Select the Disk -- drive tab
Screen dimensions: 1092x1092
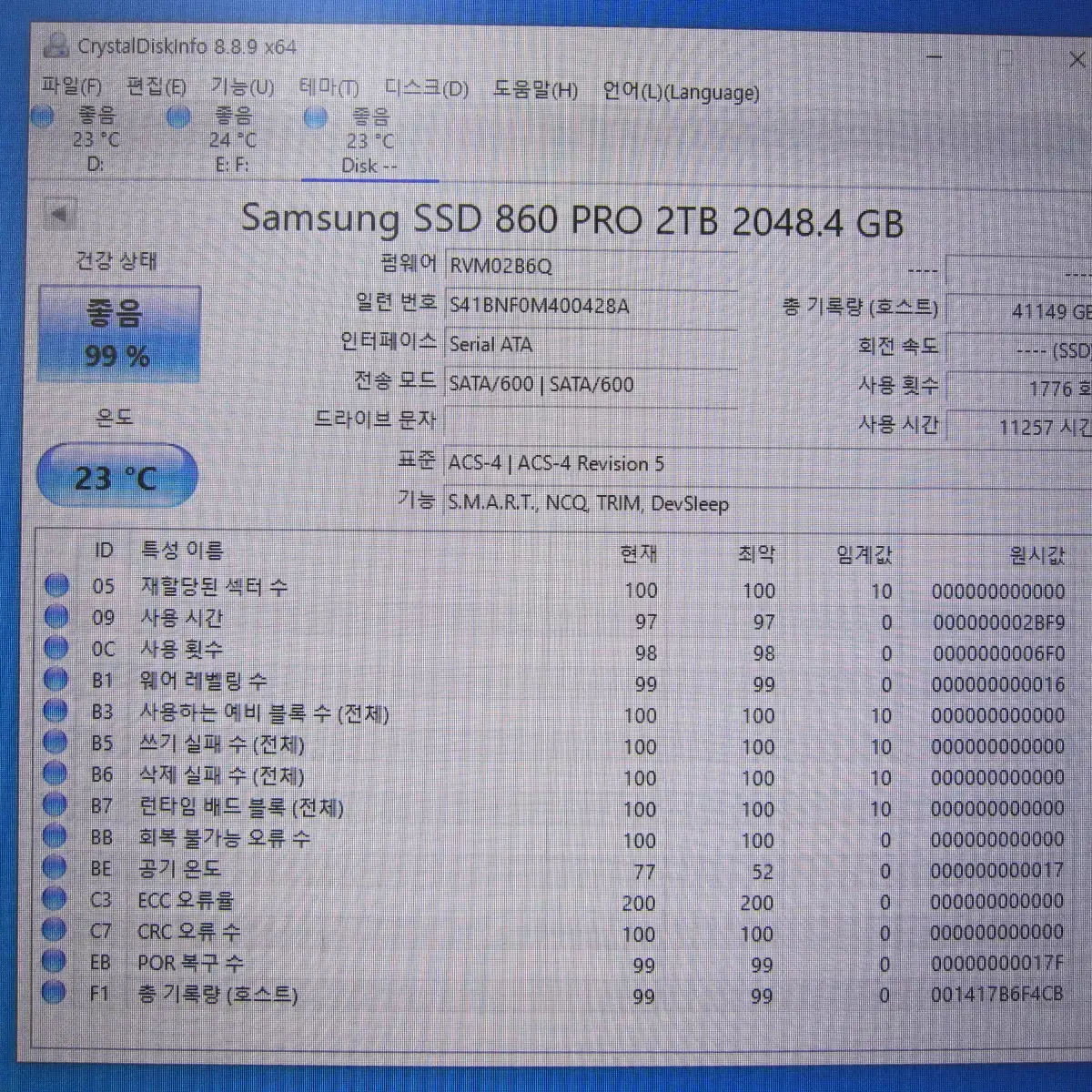pos(369,141)
